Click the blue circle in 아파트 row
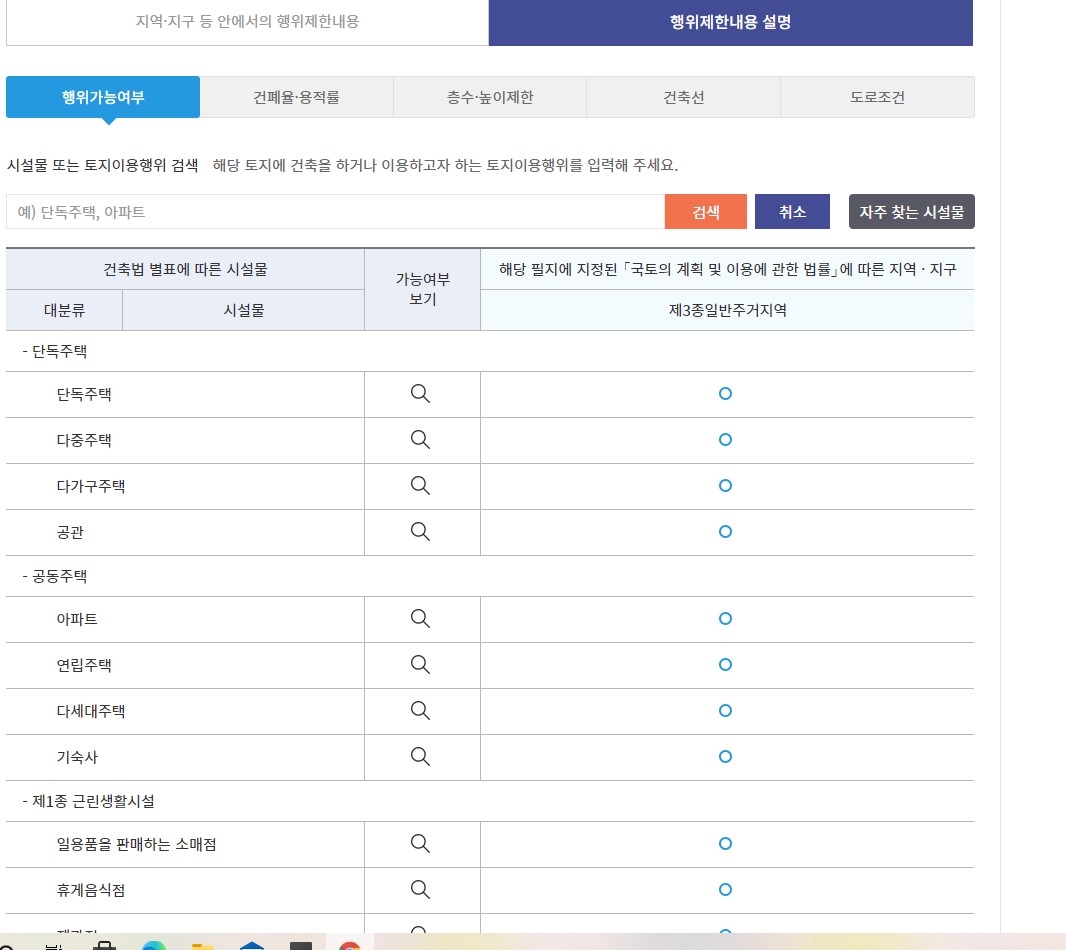 (725, 619)
